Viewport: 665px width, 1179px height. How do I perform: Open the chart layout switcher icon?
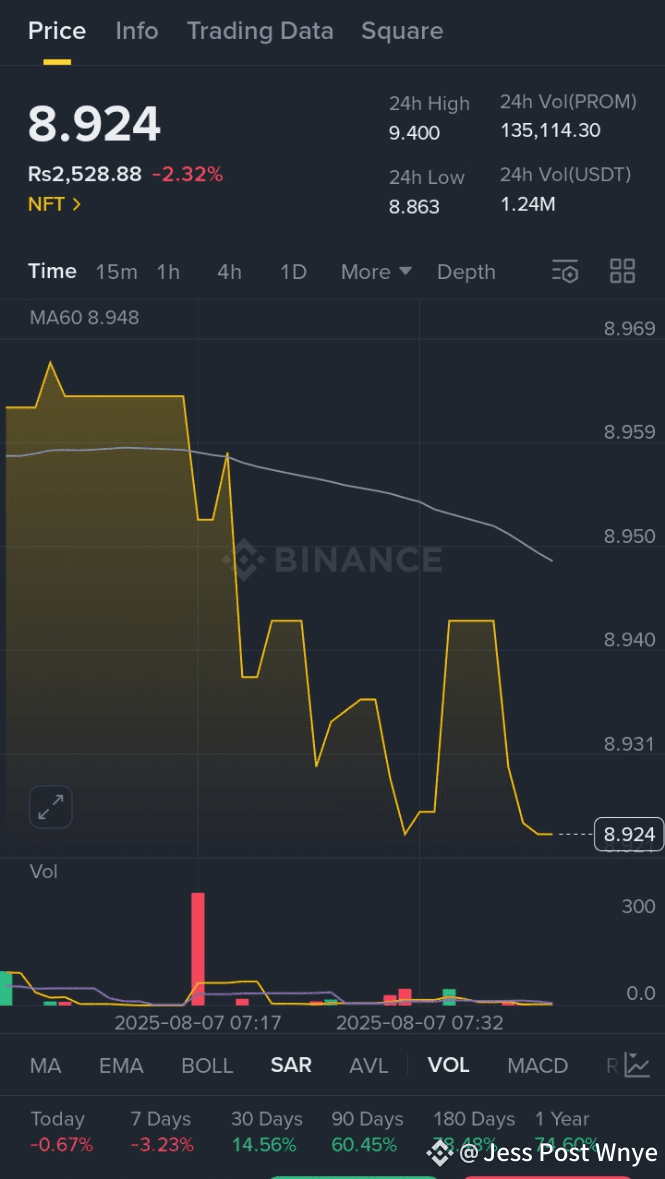pyautogui.click(x=622, y=271)
